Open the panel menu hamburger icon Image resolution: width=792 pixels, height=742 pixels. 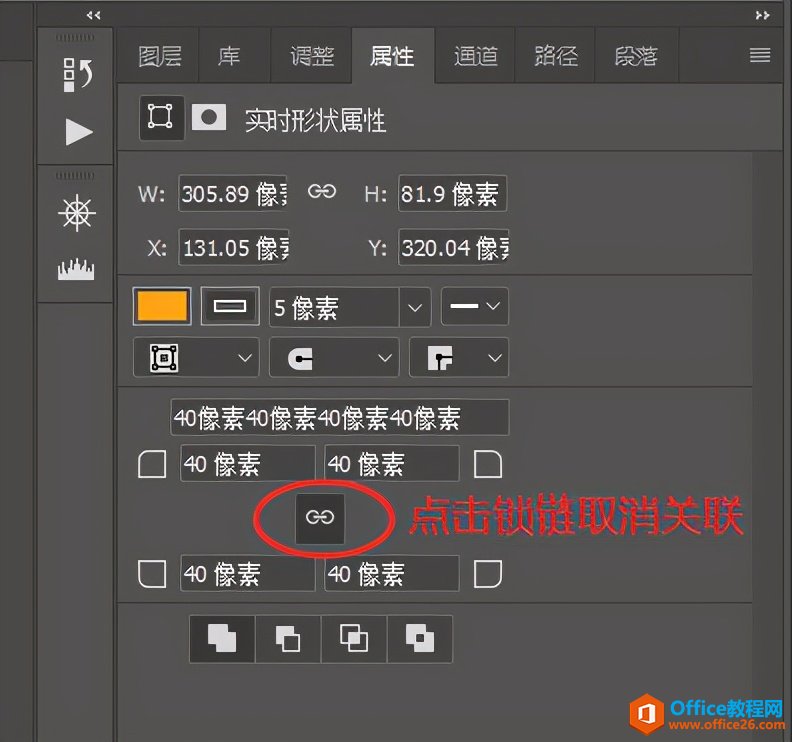[x=760, y=55]
